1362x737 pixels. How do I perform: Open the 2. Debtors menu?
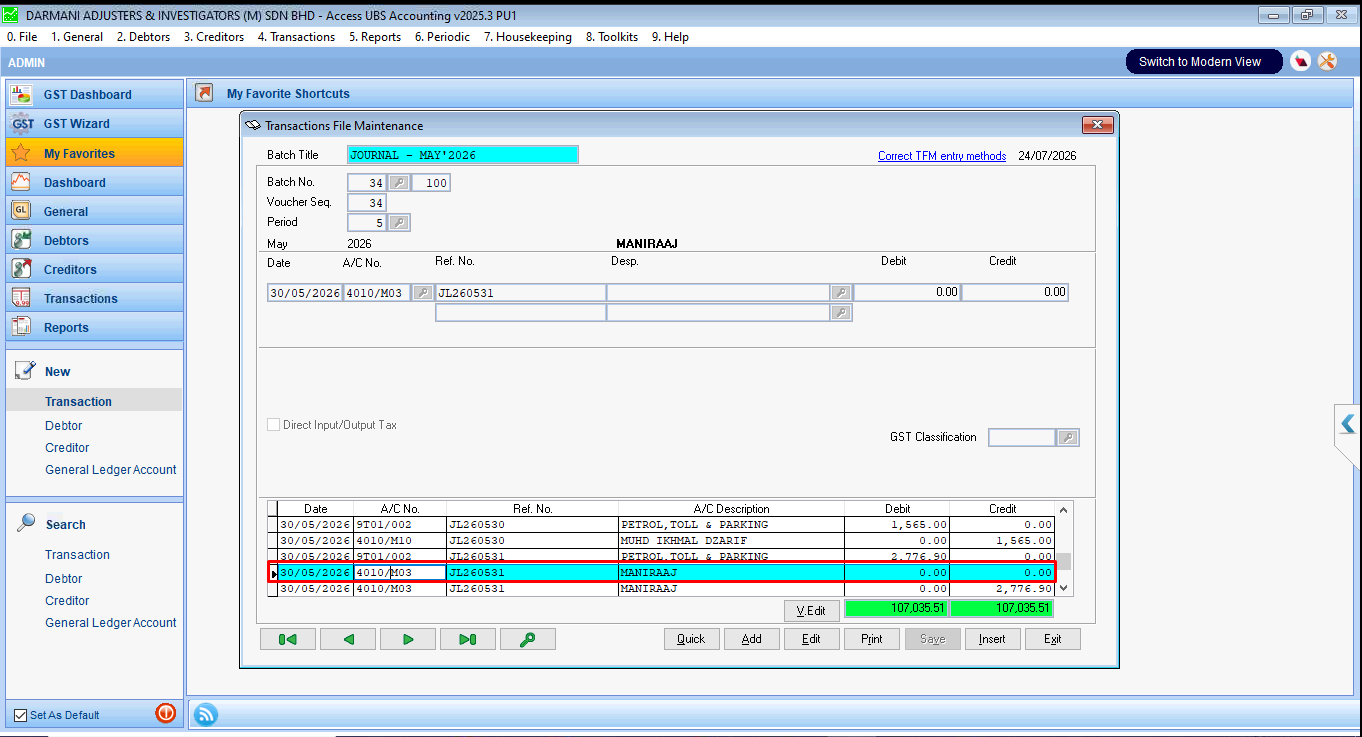[x=143, y=37]
